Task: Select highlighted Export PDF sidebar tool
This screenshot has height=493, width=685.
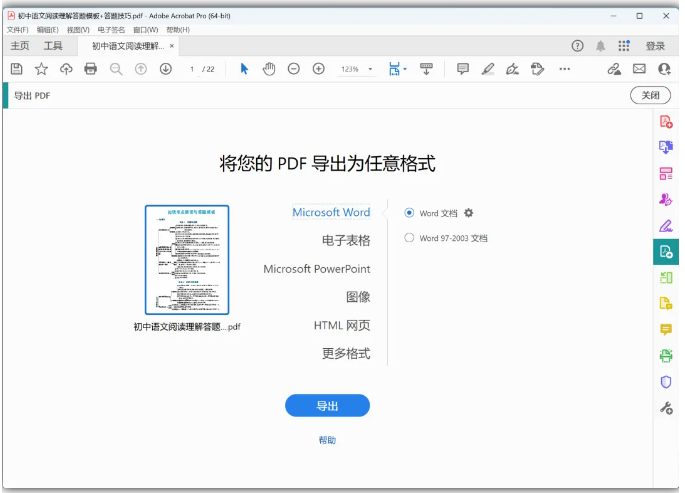Action: [666, 252]
